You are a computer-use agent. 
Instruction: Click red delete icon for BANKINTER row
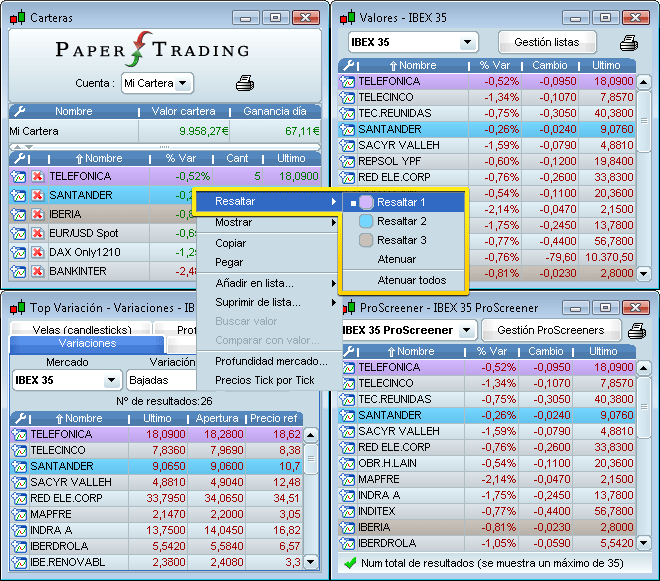click(x=37, y=271)
